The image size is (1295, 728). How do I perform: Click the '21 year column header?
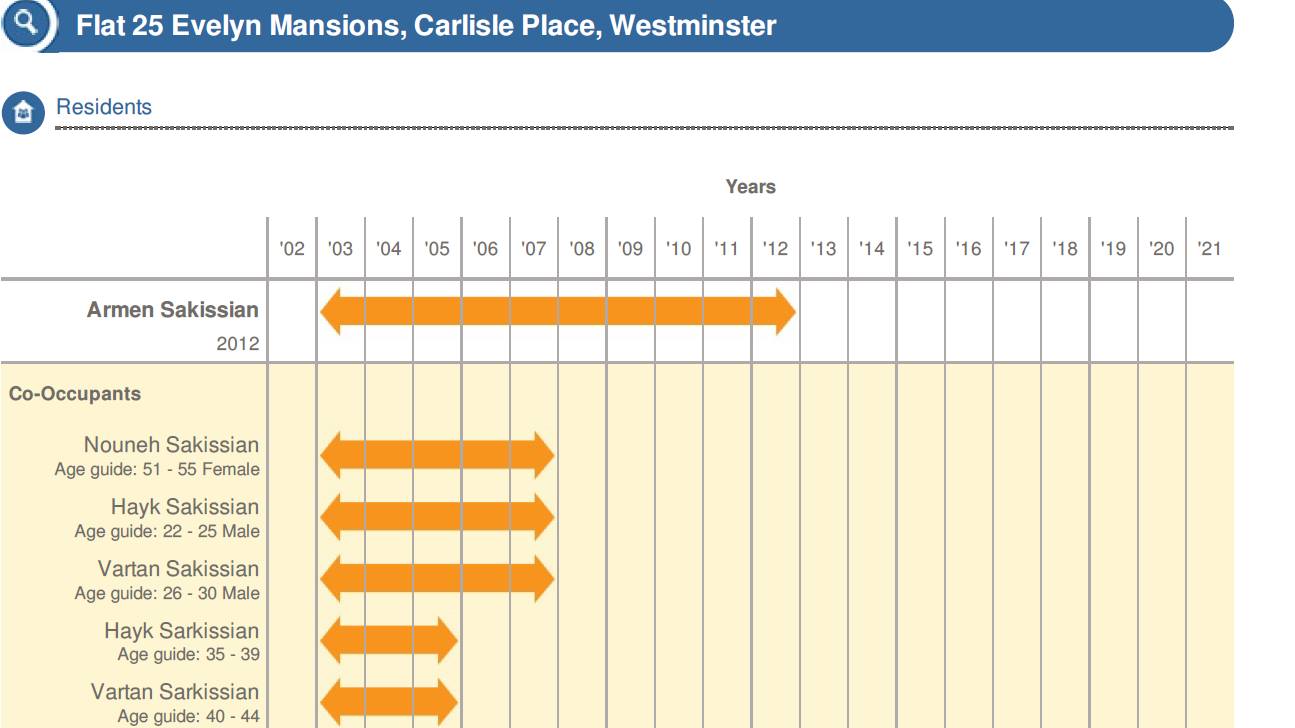(1210, 249)
